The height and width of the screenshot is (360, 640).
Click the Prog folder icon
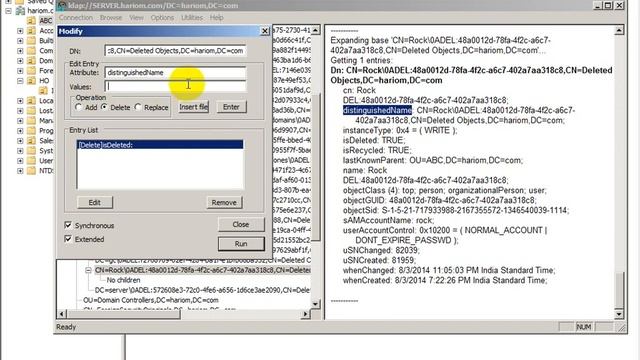click(x=31, y=131)
